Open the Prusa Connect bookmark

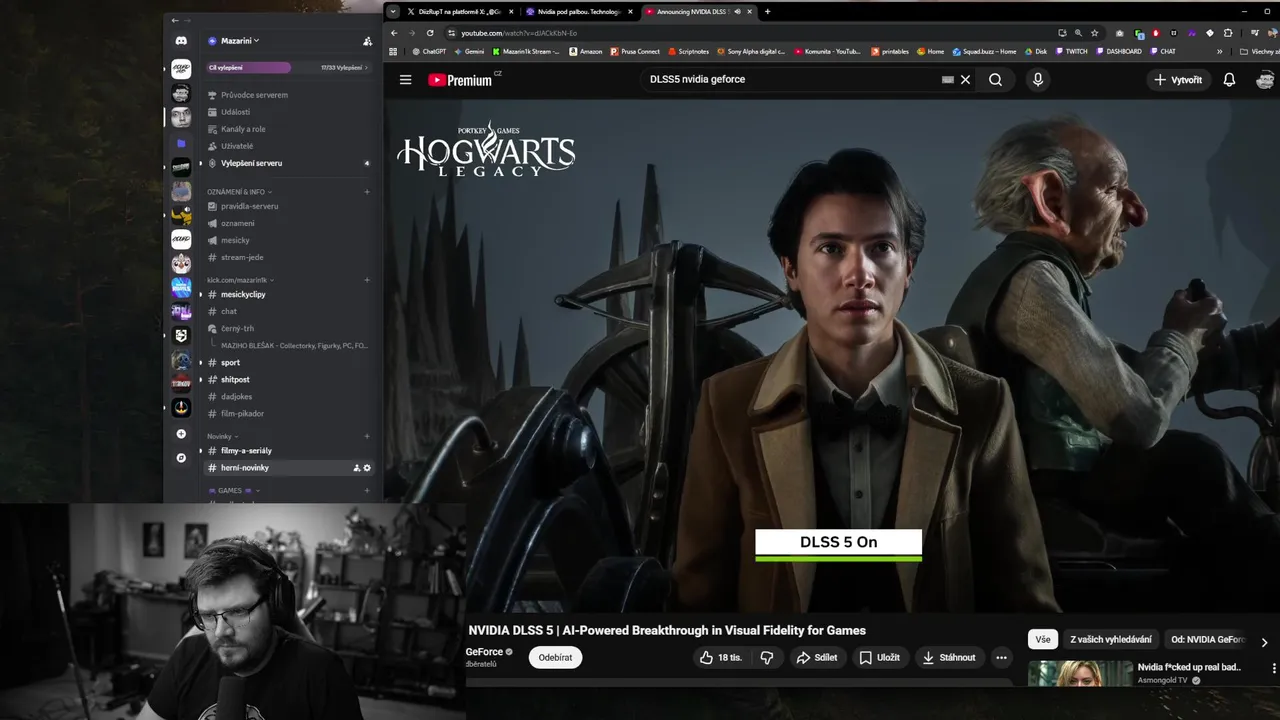[634, 51]
